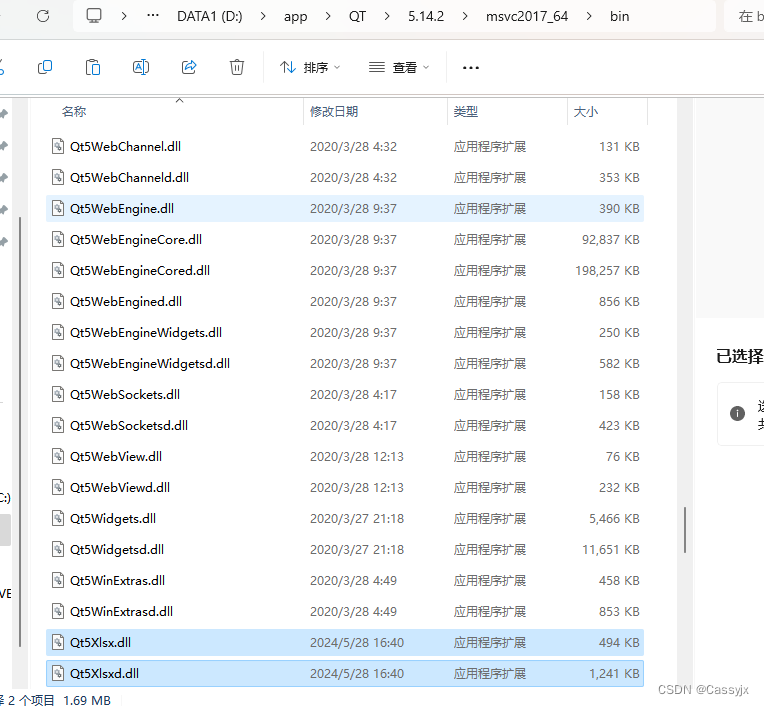Viewport: 764px width, 706px height.
Task: Select file Qt5WebView.dll
Action: point(345,457)
